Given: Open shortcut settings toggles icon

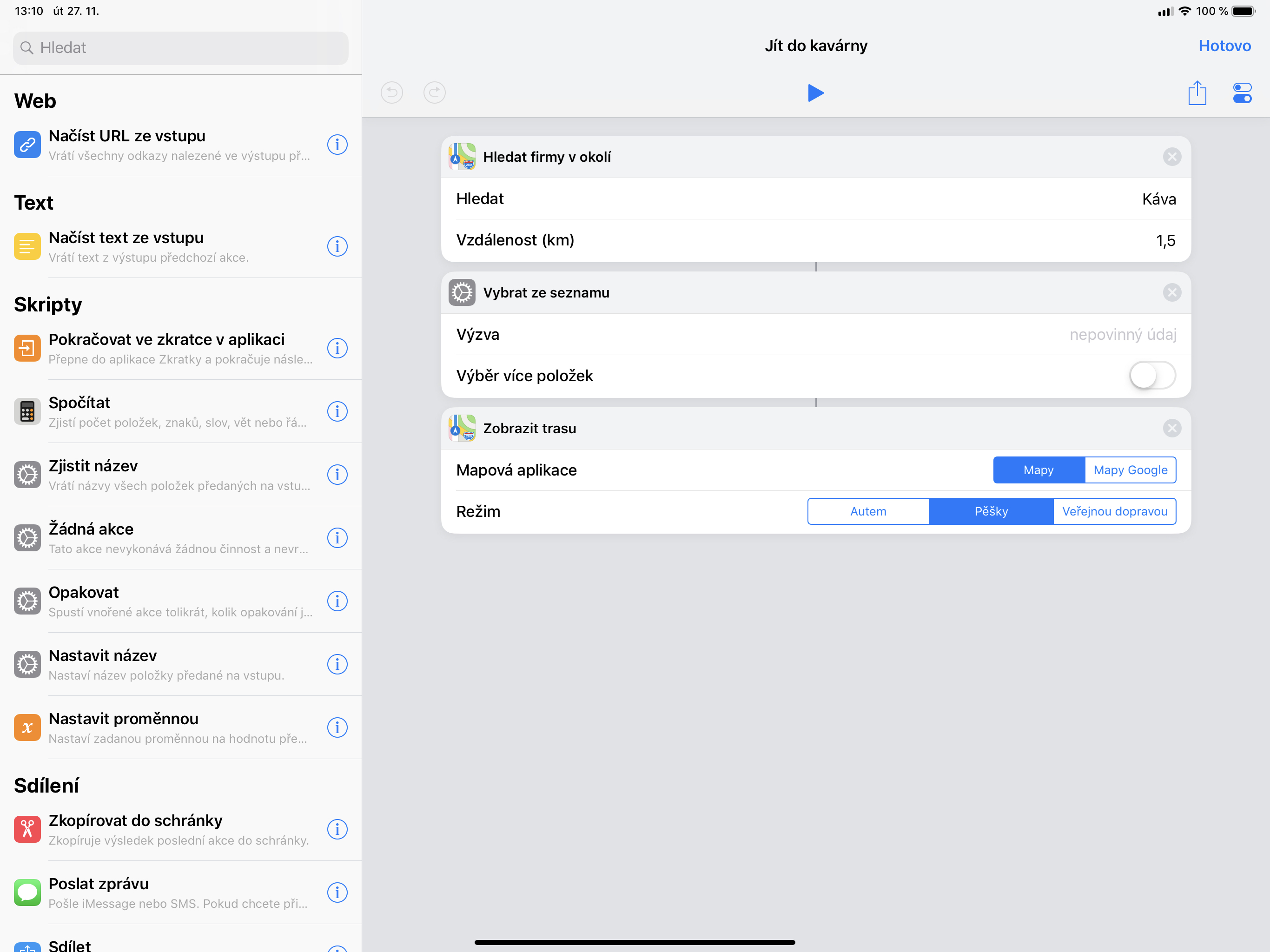Looking at the screenshot, I should click(x=1242, y=93).
